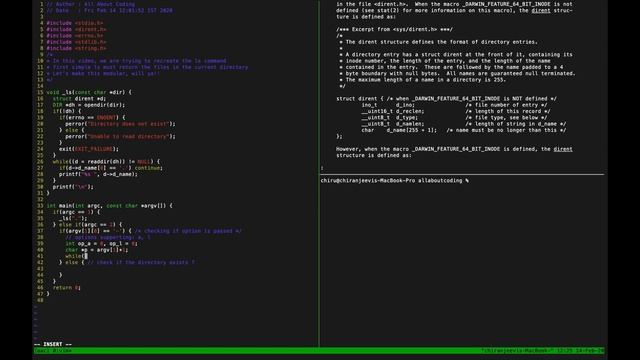
Task: Click the Date comment on line 2
Action: click(x=109, y=11)
